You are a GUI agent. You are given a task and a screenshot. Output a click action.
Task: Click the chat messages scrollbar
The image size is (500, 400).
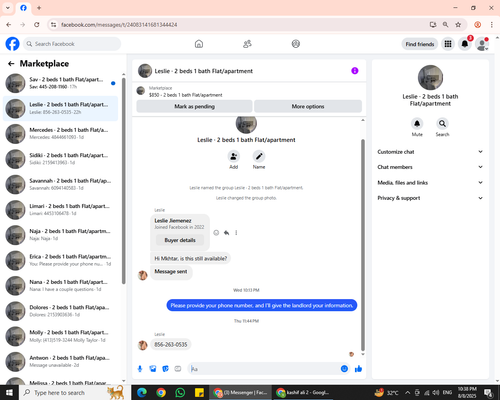(x=363, y=245)
